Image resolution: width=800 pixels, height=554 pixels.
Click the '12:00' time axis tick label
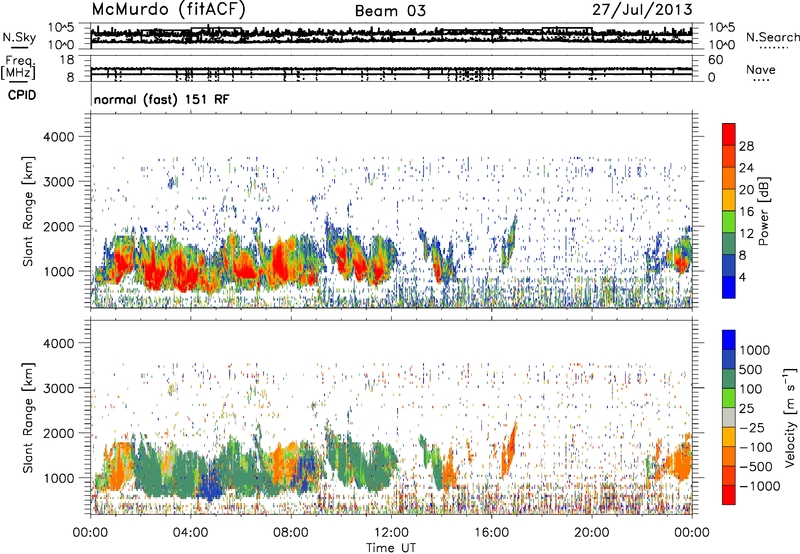[x=391, y=533]
